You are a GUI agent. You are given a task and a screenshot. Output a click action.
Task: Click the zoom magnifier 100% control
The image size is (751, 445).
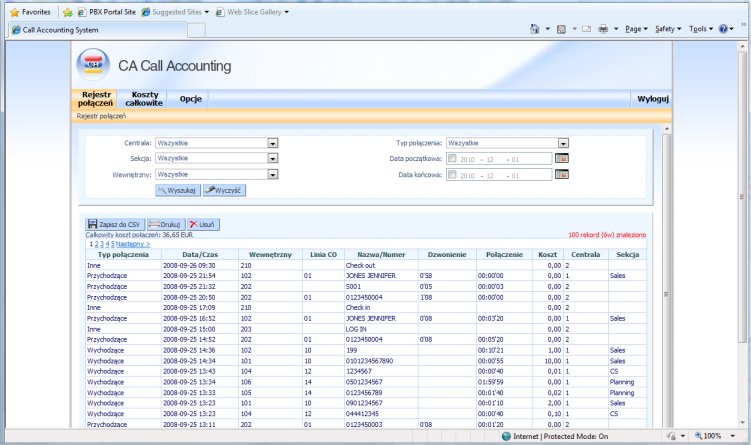tap(708, 436)
